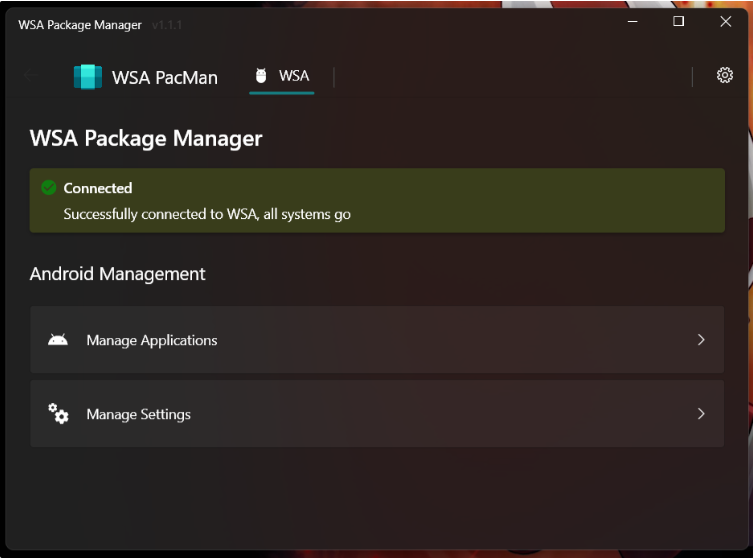
Task: Minimize the WSA Package Manager window
Action: (x=633, y=22)
